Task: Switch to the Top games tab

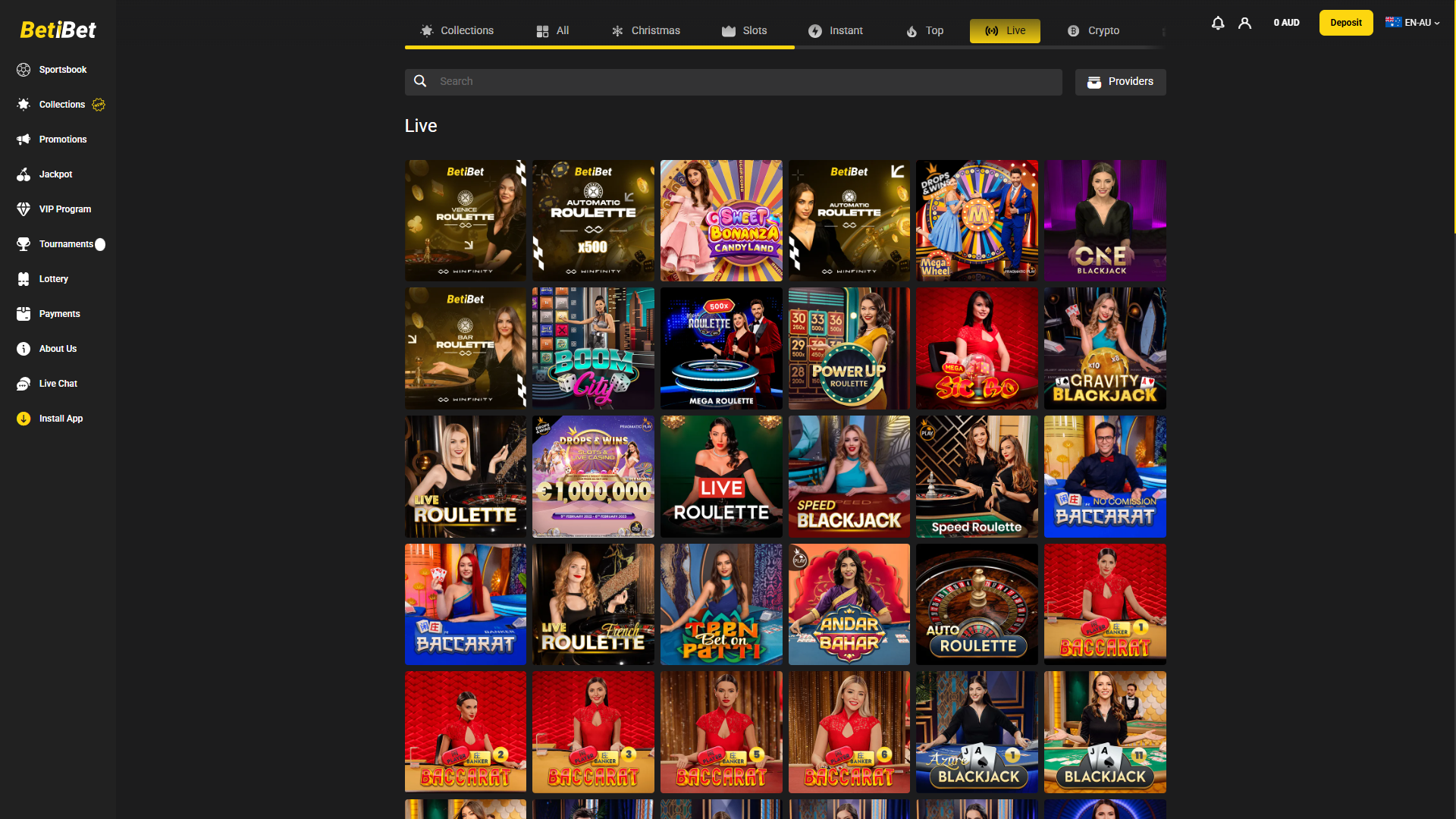Action: click(925, 31)
